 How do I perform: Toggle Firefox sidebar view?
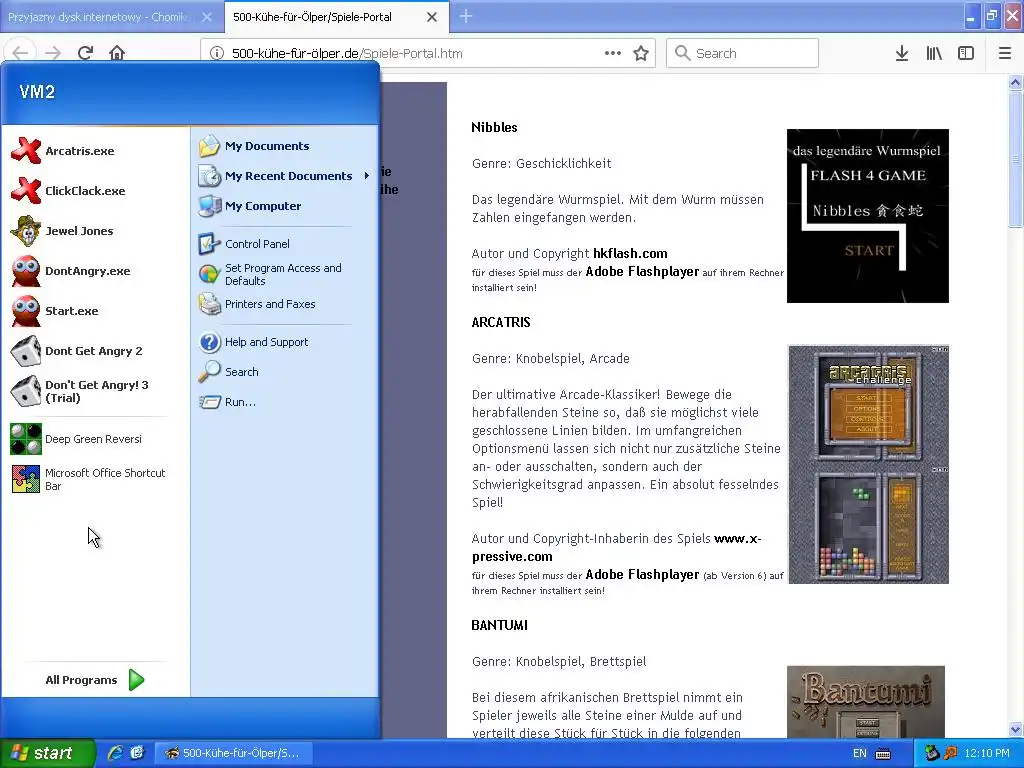[966, 53]
